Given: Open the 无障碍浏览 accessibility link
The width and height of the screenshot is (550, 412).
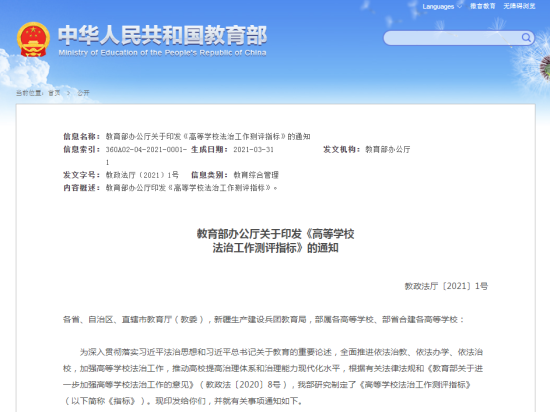Looking at the screenshot, I should (519, 6).
